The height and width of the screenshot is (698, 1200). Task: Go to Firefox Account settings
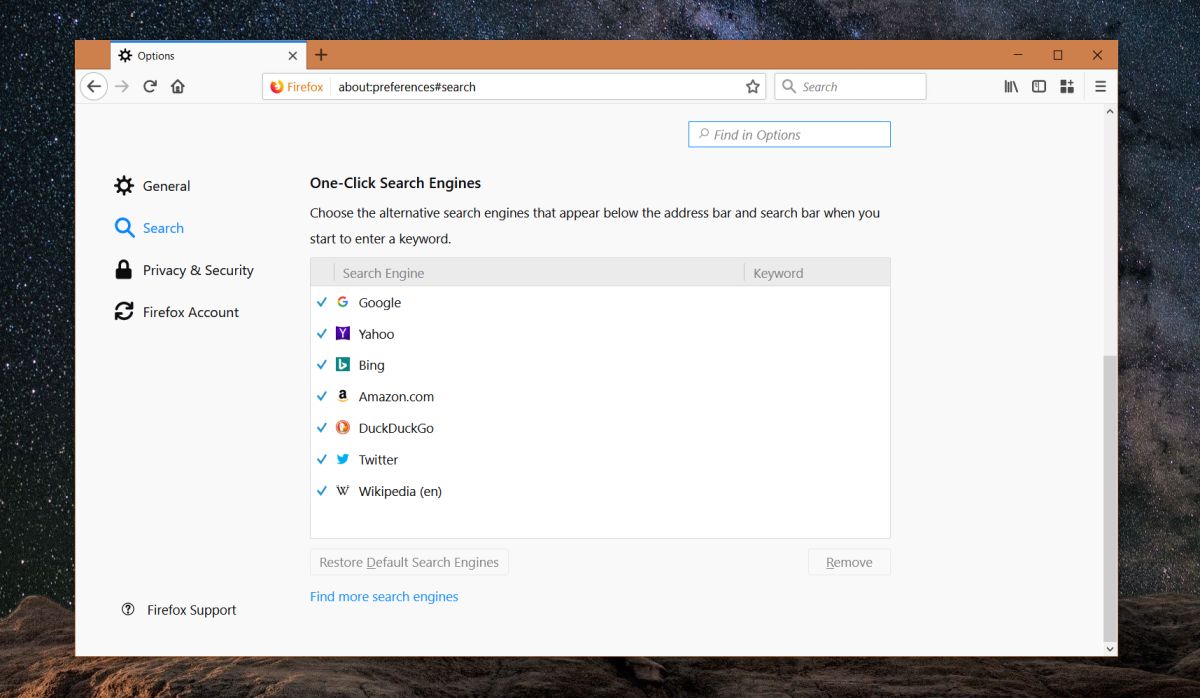point(177,312)
